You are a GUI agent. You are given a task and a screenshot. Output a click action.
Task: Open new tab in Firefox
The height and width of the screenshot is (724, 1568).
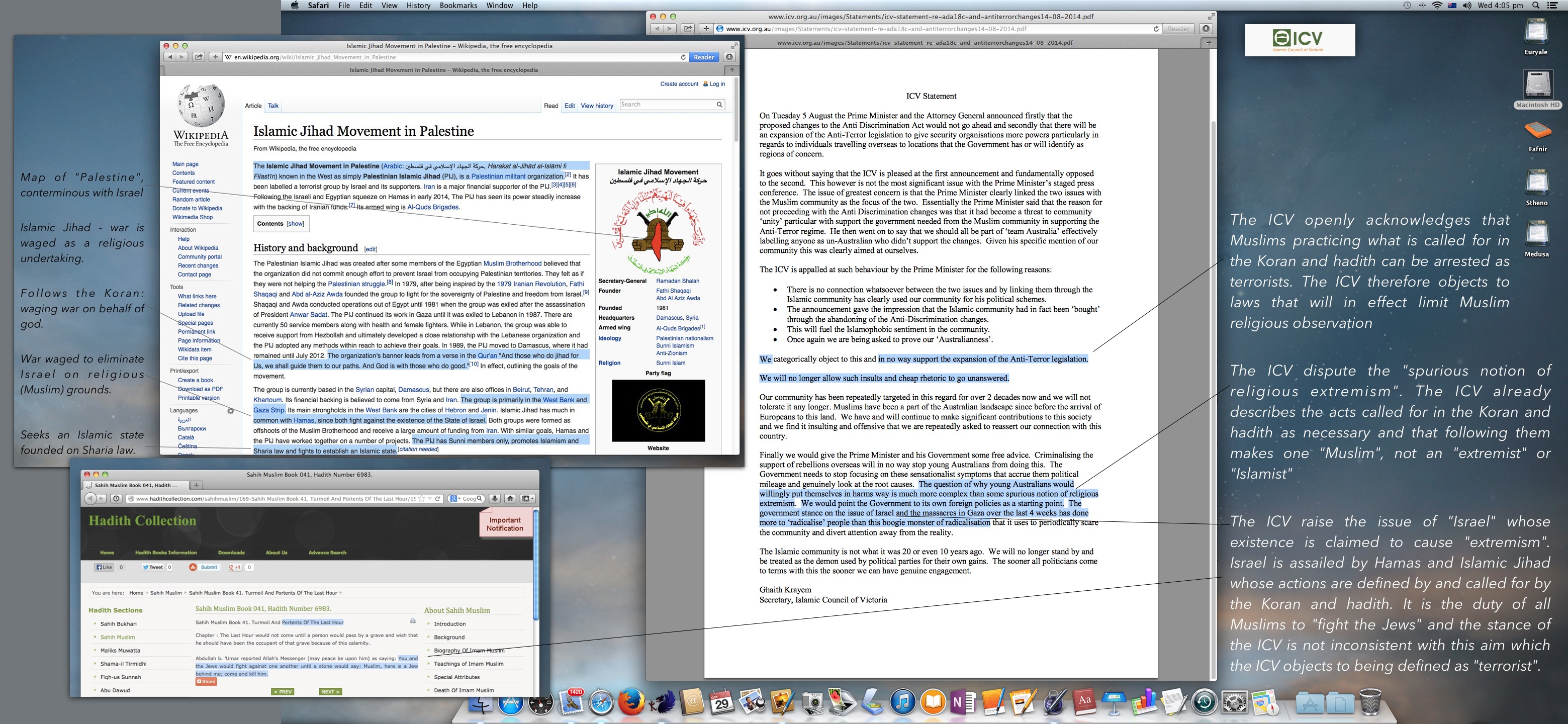(196, 485)
